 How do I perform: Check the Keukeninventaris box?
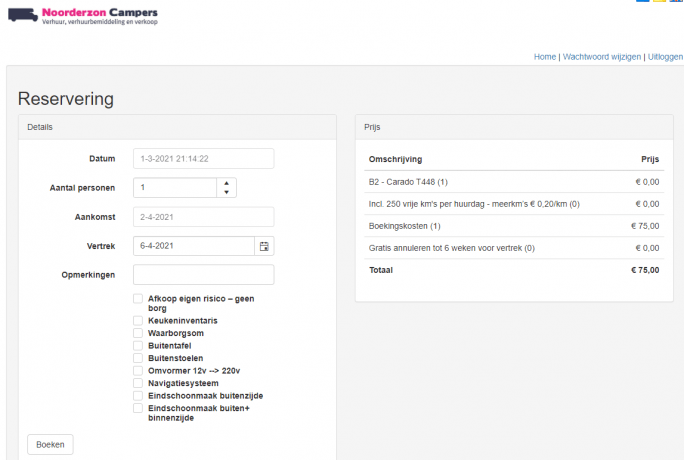(138, 320)
